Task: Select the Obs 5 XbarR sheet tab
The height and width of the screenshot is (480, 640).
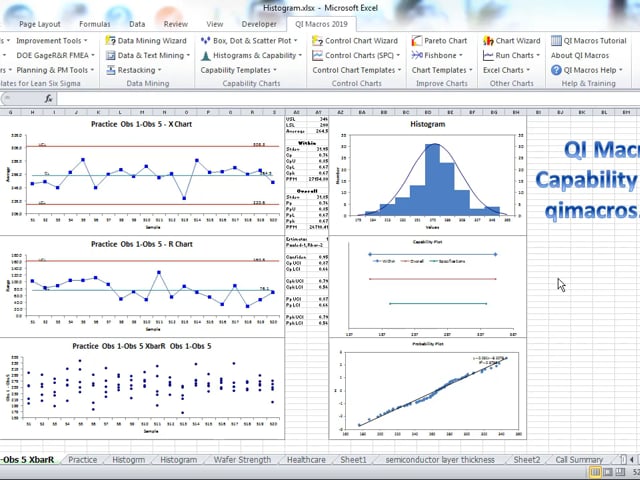Action: coord(28,460)
